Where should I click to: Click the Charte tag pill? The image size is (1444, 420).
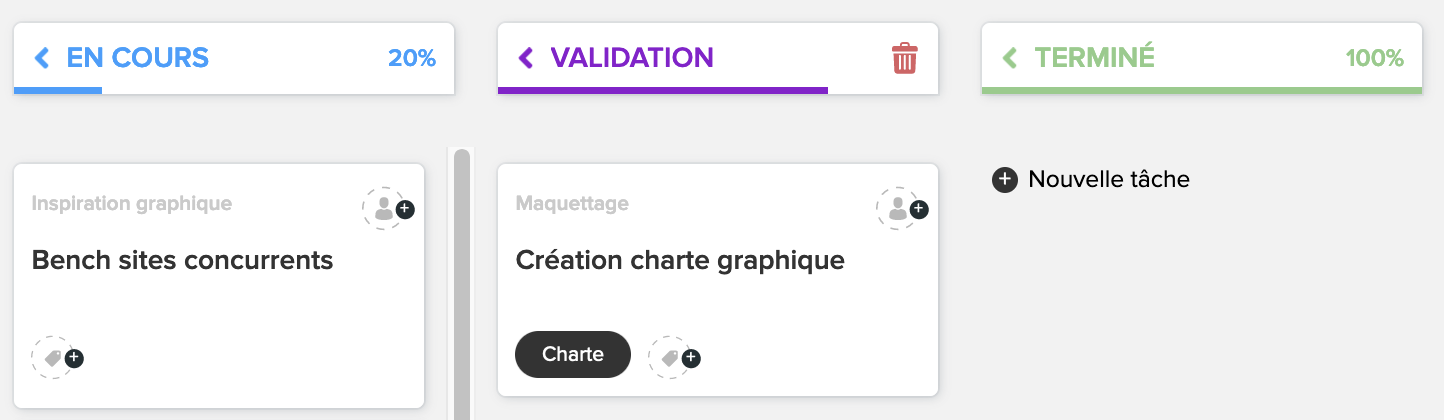click(573, 354)
